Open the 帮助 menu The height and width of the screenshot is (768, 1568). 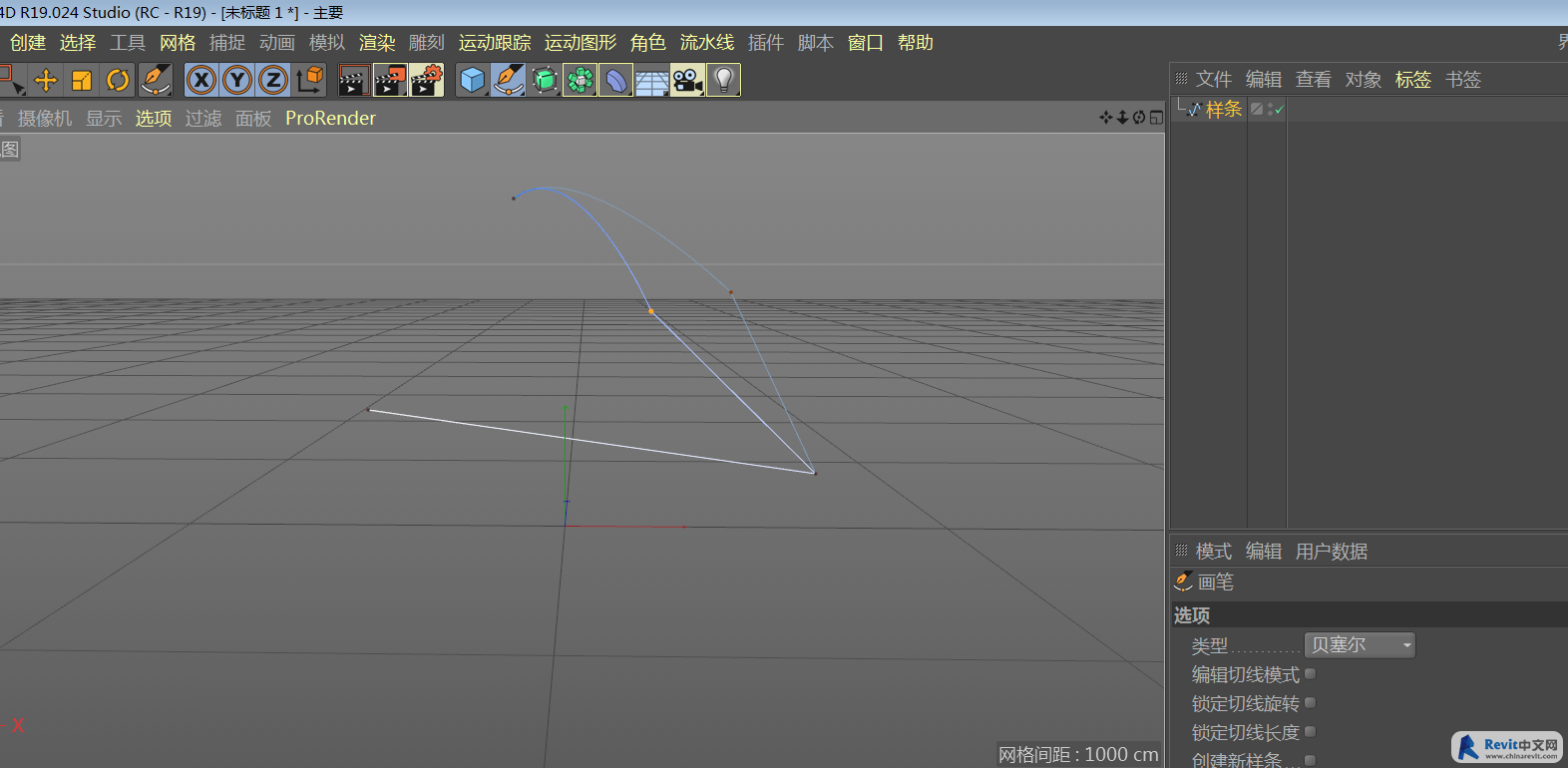click(916, 43)
